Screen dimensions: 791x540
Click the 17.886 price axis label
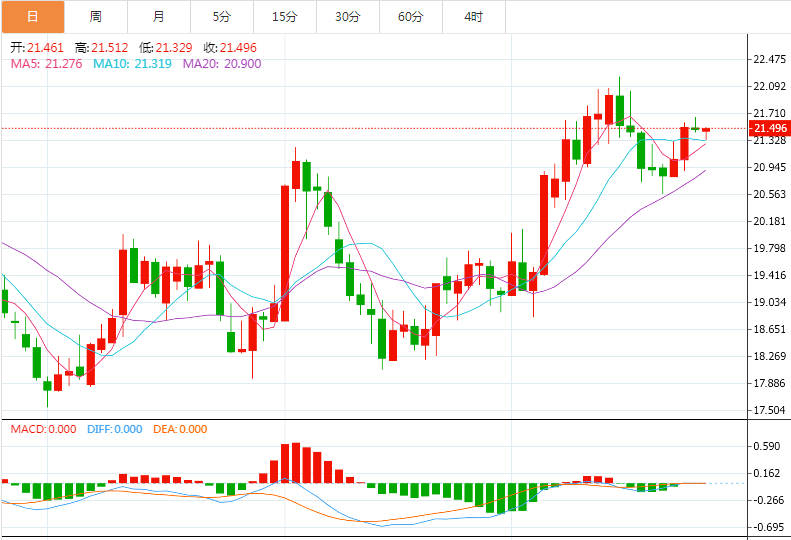(x=769, y=383)
